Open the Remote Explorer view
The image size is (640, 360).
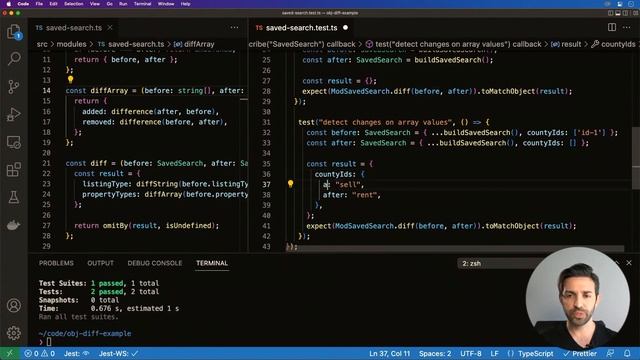pyautogui.click(x=13, y=142)
